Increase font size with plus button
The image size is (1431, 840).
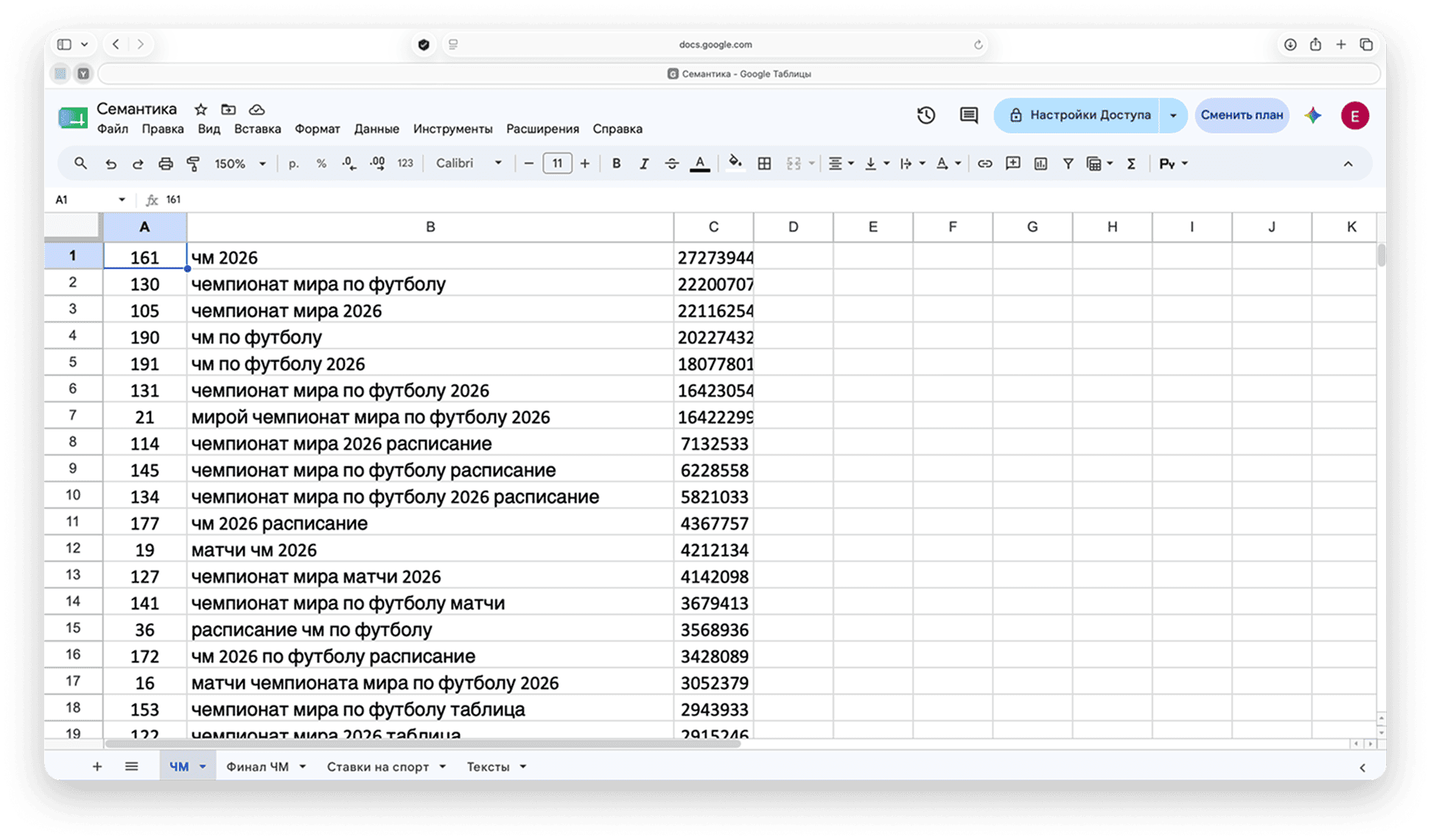(585, 164)
